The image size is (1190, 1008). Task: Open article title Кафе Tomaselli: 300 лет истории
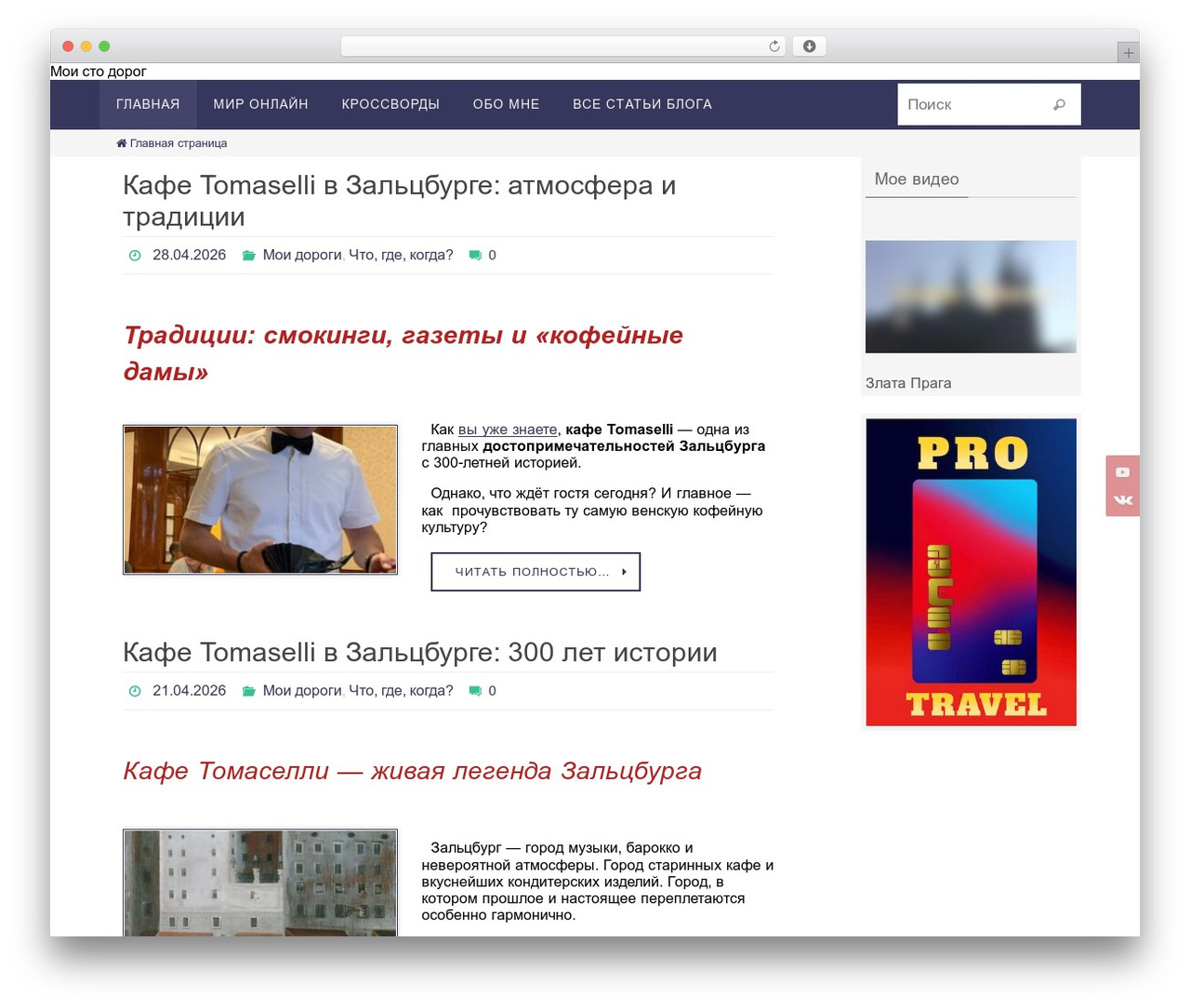pyautogui.click(x=420, y=653)
